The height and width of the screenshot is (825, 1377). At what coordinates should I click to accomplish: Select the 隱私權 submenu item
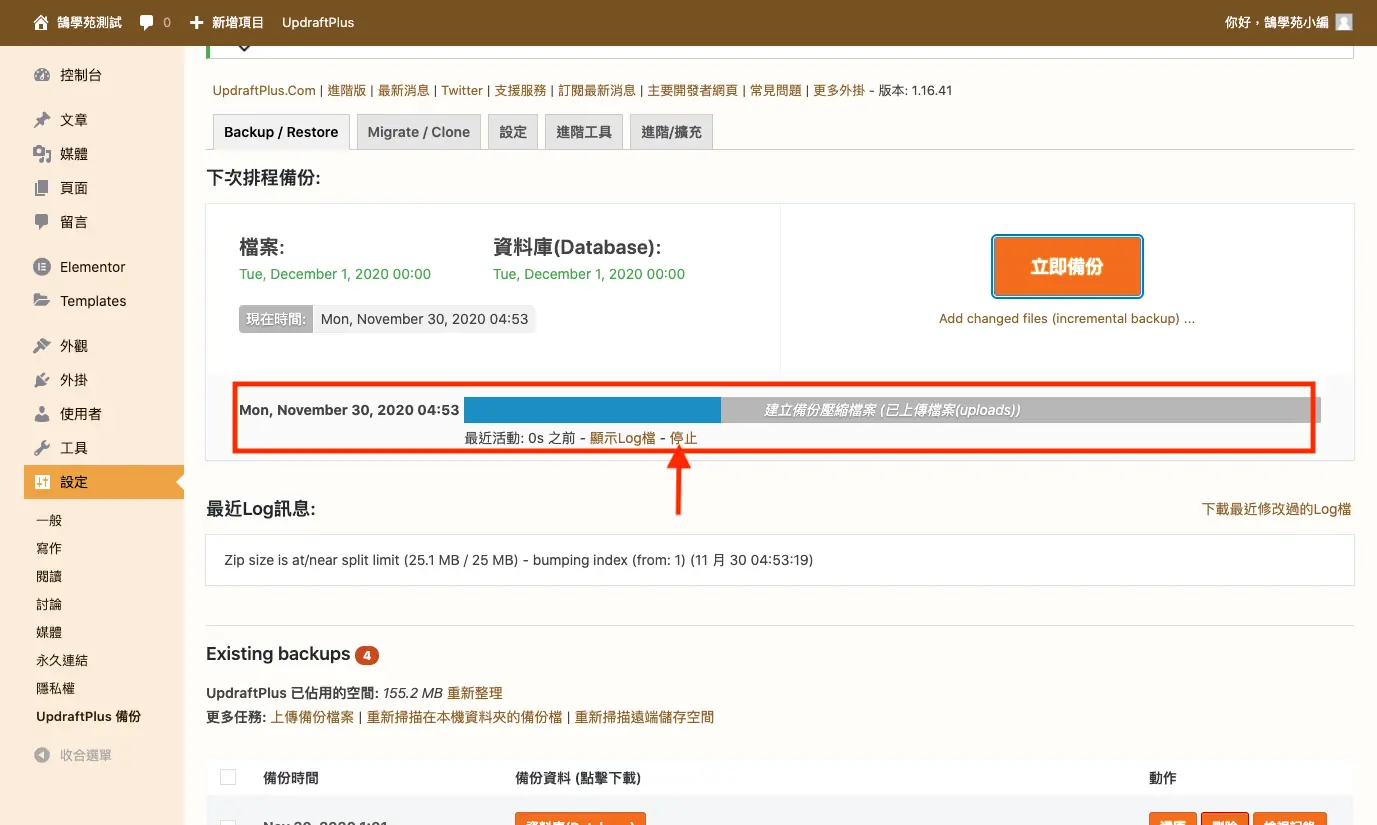(x=55, y=688)
